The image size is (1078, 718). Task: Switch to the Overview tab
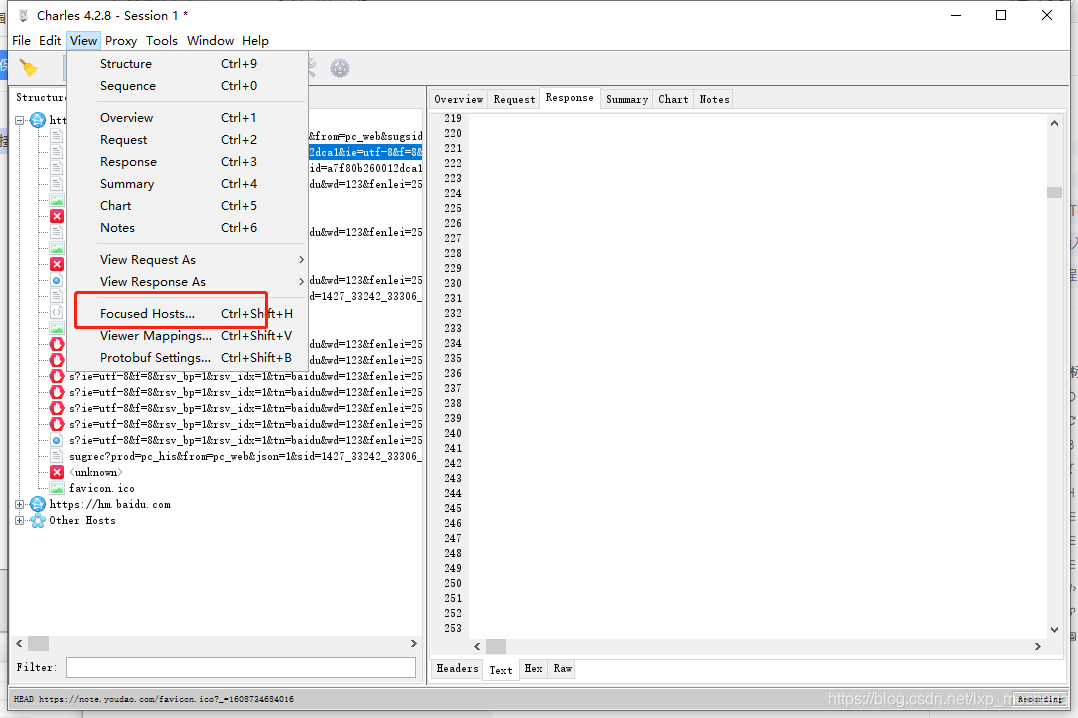(x=459, y=99)
